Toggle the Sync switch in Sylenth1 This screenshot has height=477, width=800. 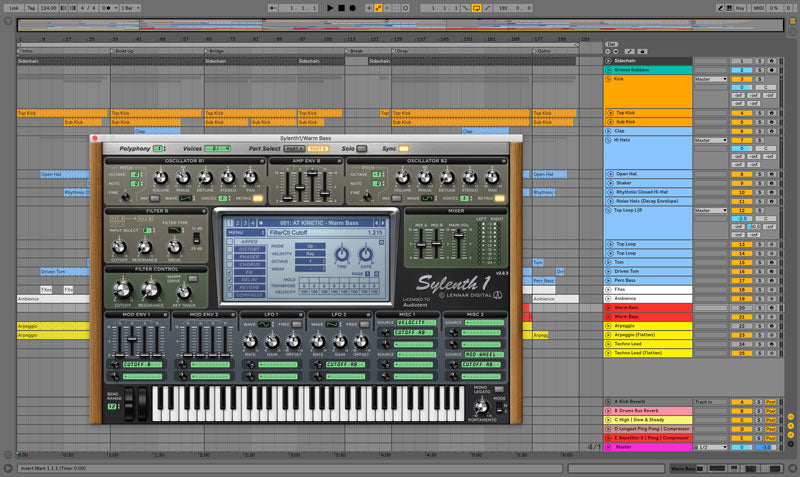pyautogui.click(x=404, y=148)
